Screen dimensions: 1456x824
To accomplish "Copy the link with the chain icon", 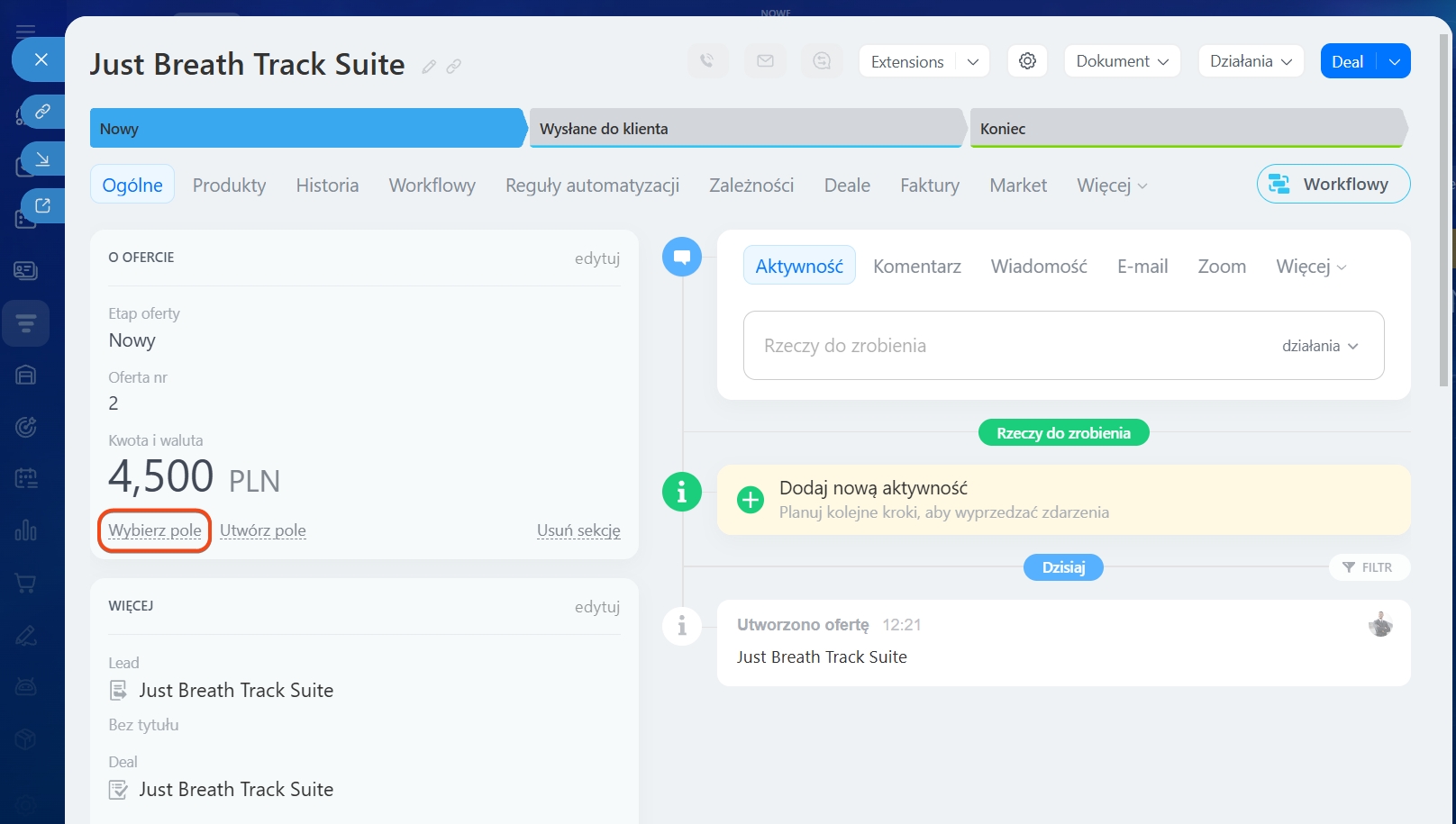I will (454, 67).
